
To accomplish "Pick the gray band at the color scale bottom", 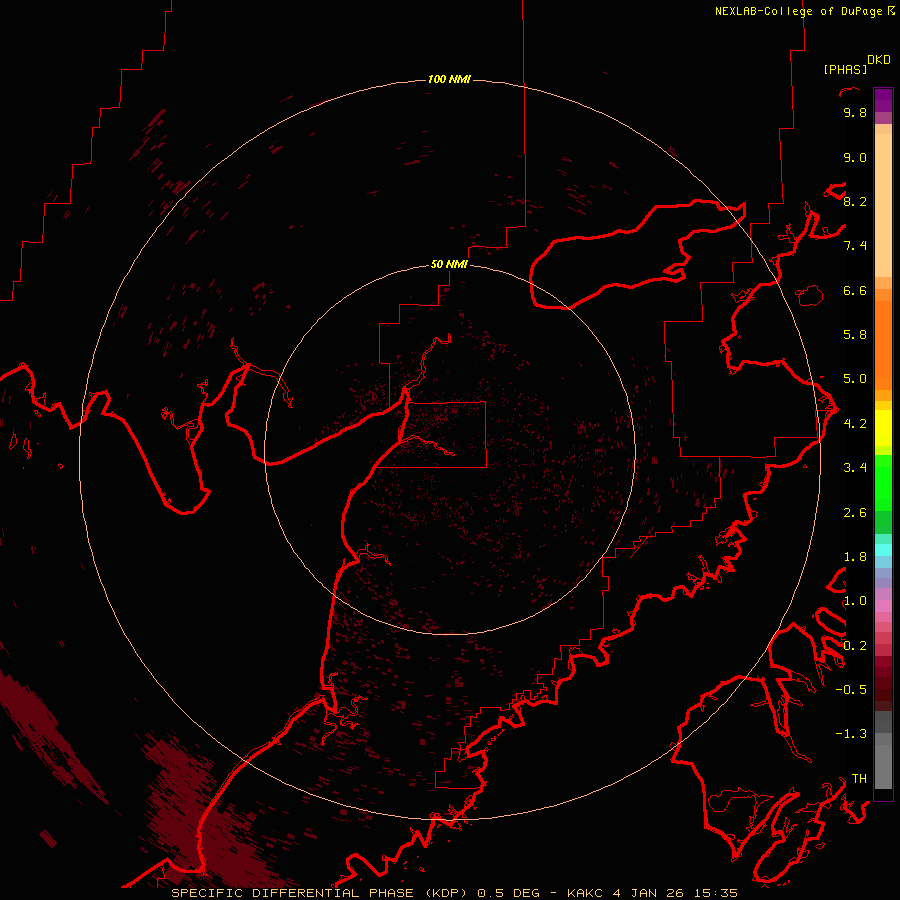I will (883, 766).
